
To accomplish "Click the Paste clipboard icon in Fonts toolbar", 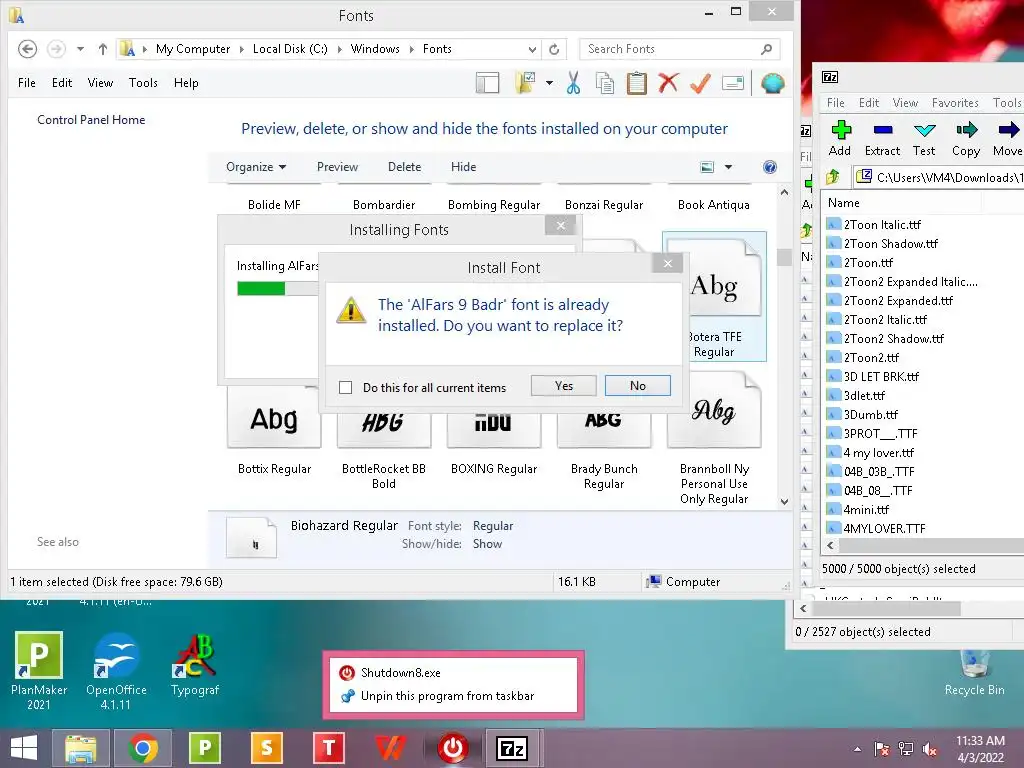I will pyautogui.click(x=636, y=83).
